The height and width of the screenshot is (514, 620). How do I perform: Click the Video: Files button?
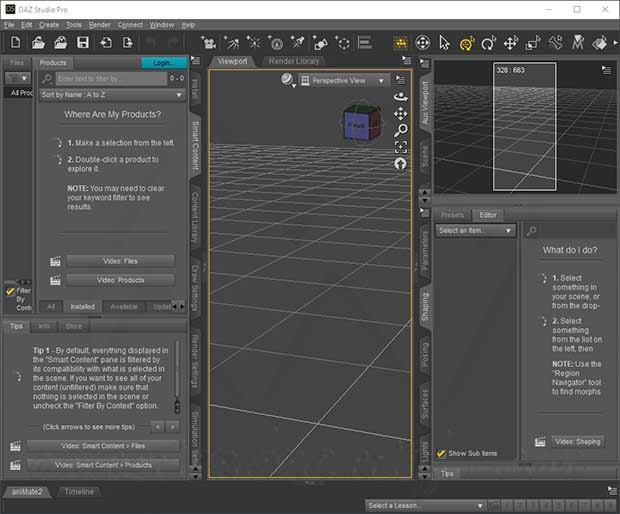tap(120, 261)
